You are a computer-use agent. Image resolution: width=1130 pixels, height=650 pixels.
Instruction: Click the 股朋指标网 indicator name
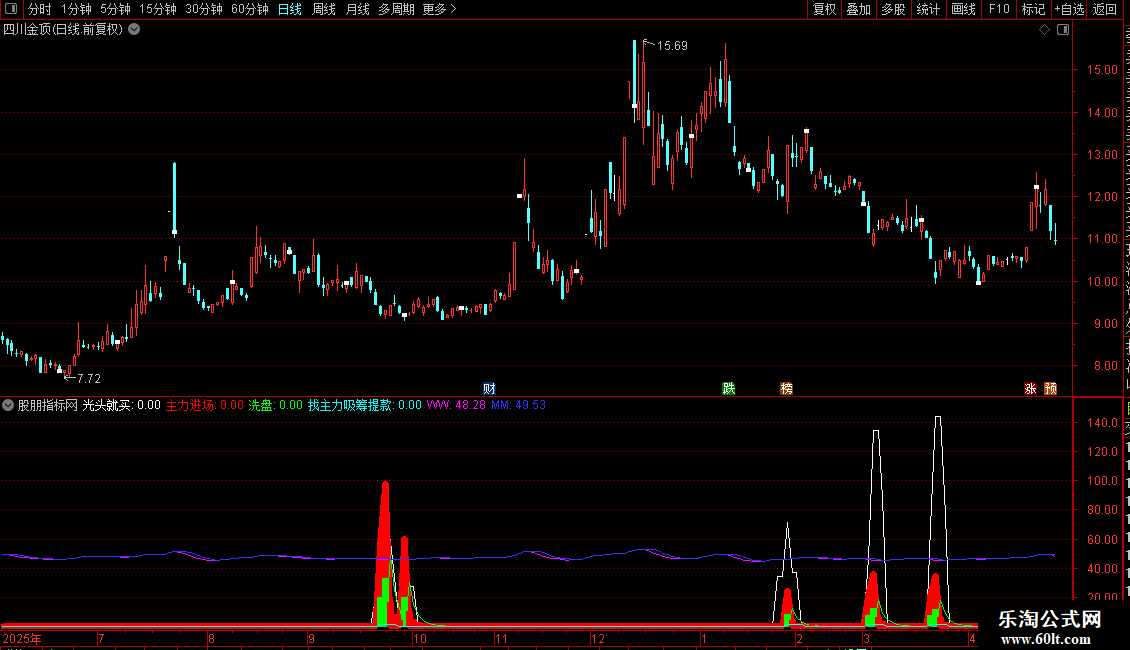click(48, 405)
